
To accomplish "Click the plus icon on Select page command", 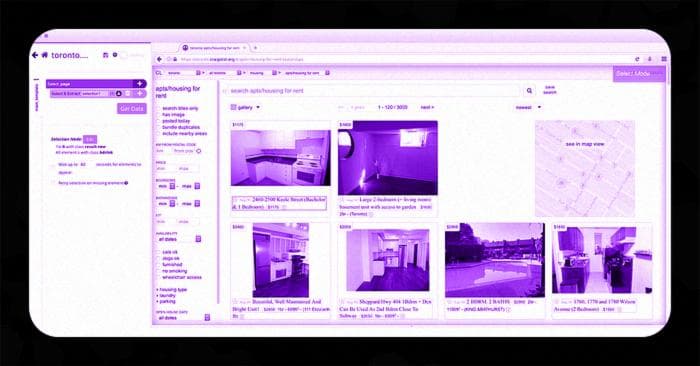I will 139,83.
